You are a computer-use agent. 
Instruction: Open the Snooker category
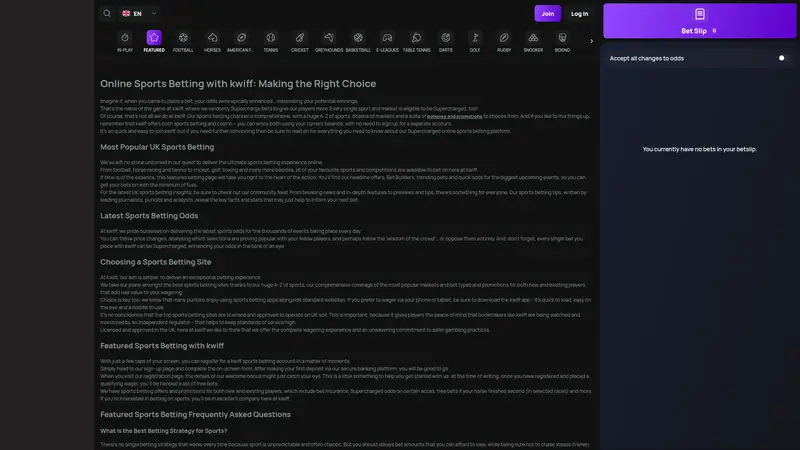(x=533, y=41)
